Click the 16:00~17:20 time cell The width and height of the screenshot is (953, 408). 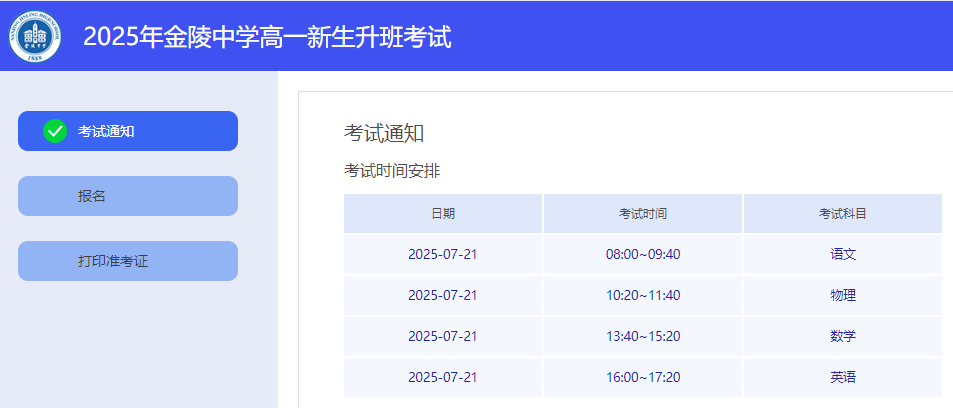pos(643,377)
